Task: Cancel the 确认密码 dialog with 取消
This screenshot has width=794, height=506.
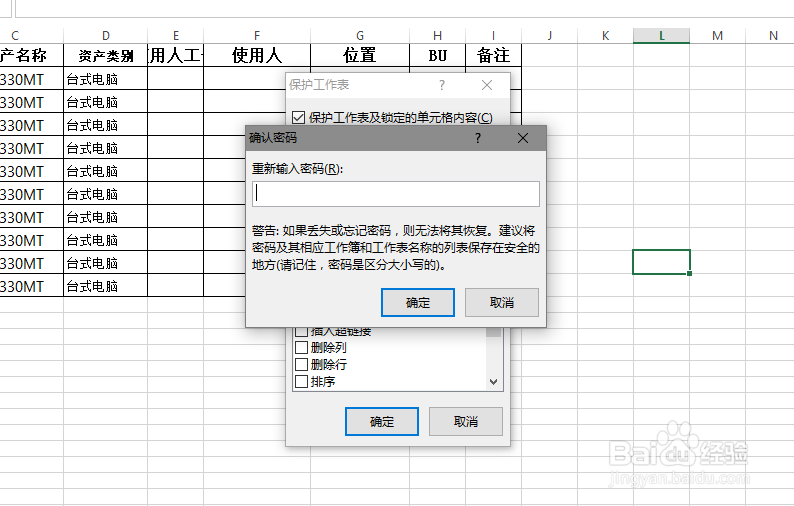Action: 501,302
